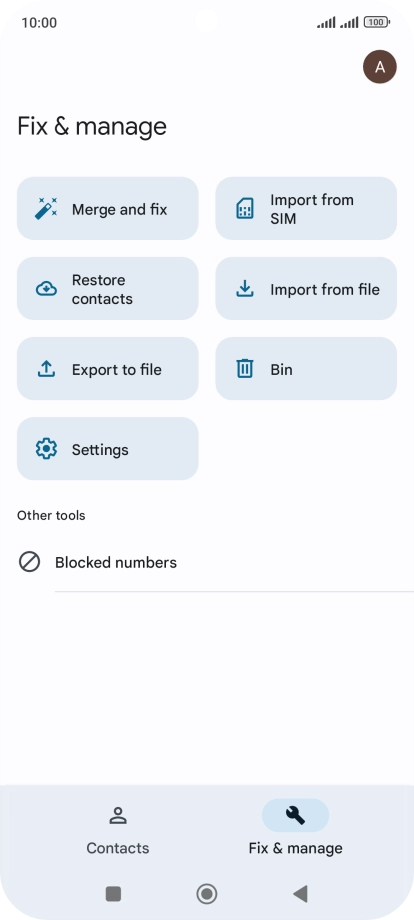Tap the magic wand Merge and fix icon
The height and width of the screenshot is (920, 414).
46,209
